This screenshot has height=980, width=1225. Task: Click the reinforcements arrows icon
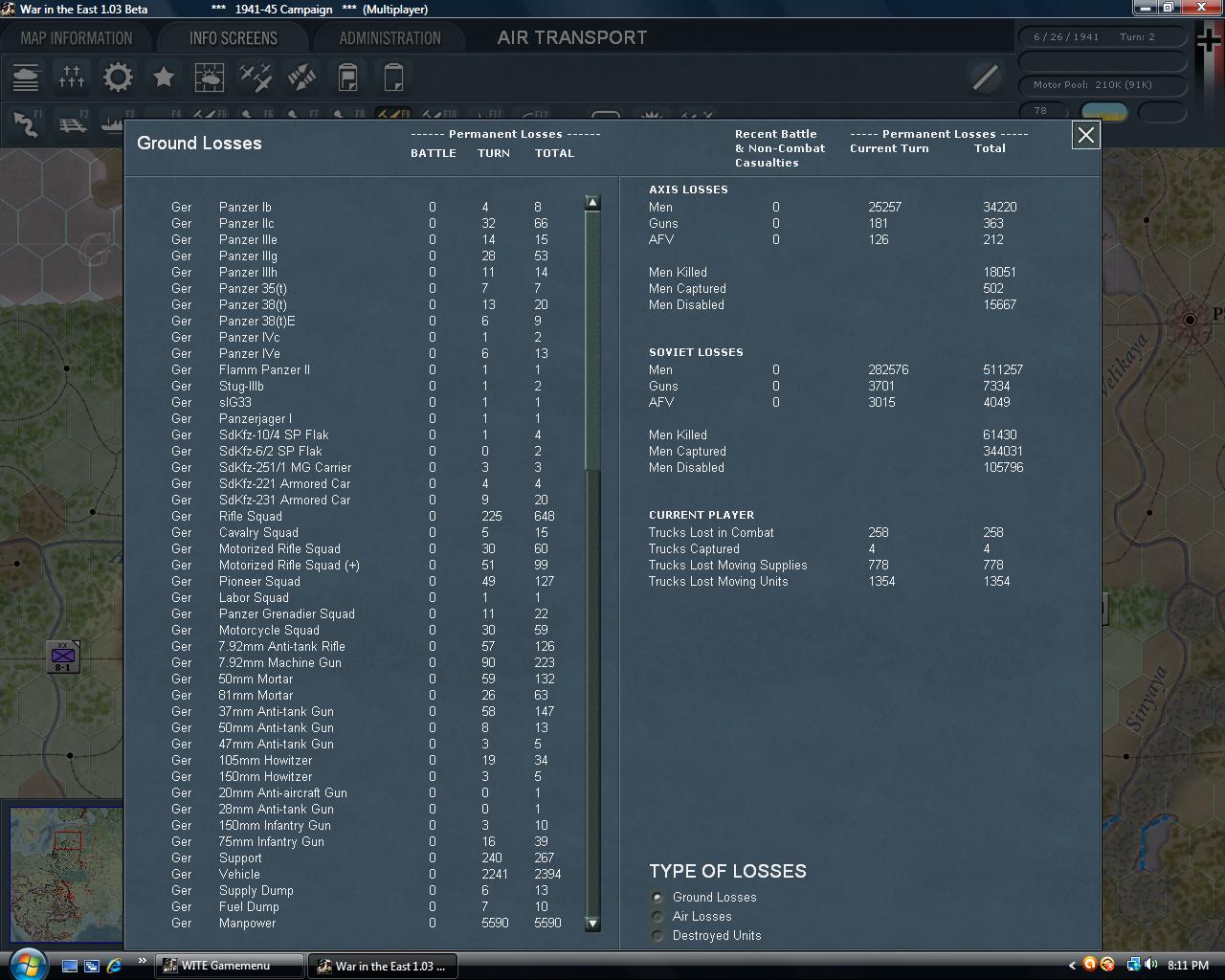301,78
